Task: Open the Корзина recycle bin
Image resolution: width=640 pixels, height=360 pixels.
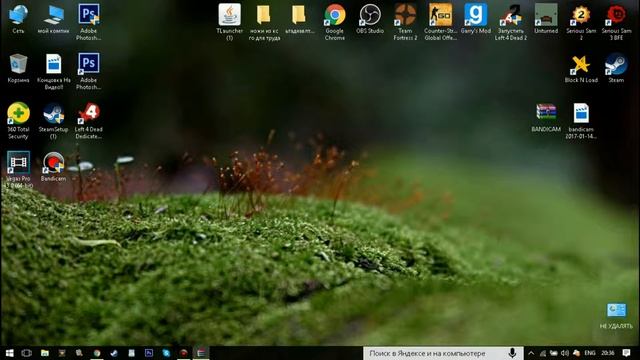Action: point(18,68)
